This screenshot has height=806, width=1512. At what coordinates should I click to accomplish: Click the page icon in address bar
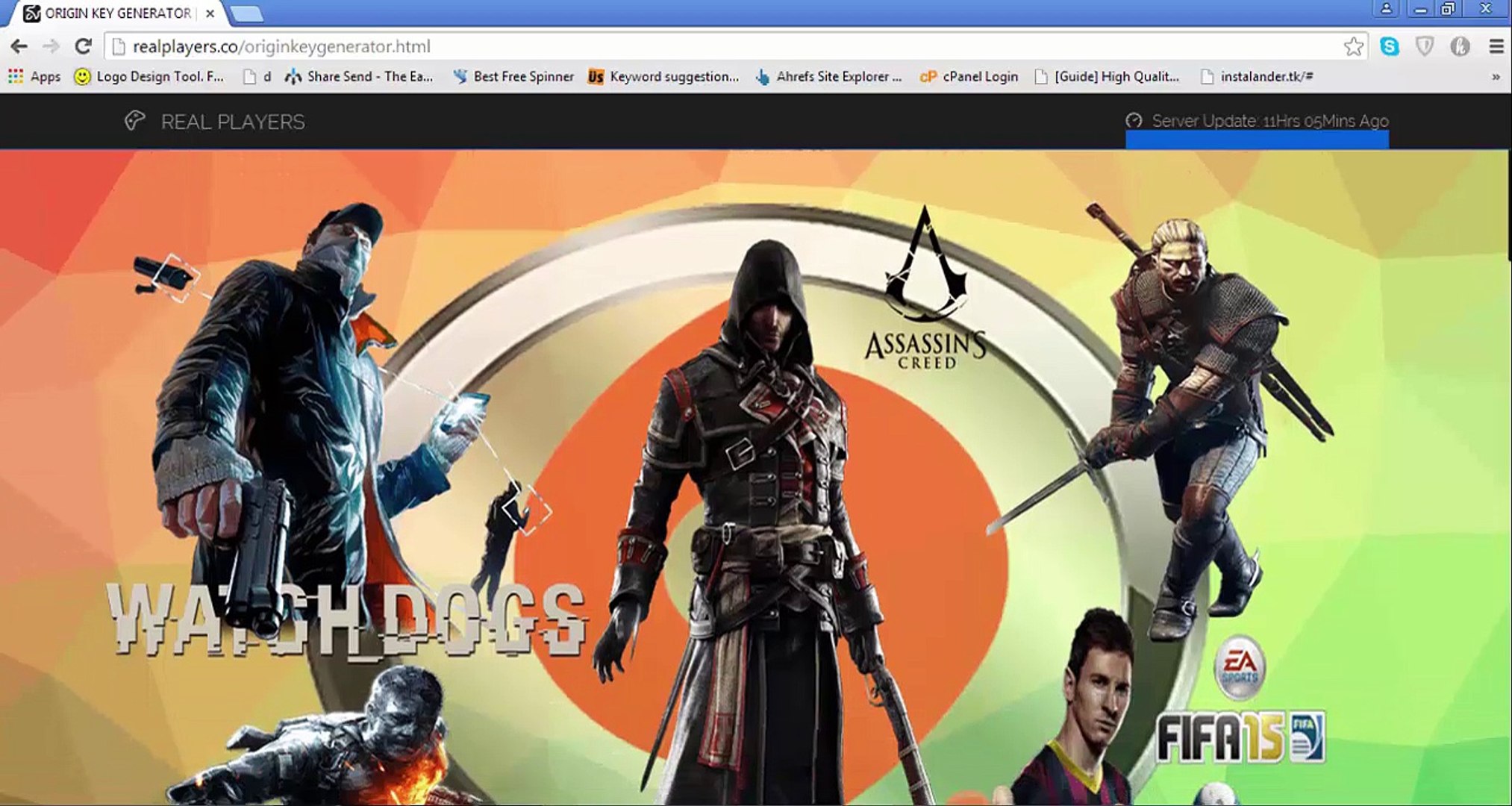pos(118,46)
